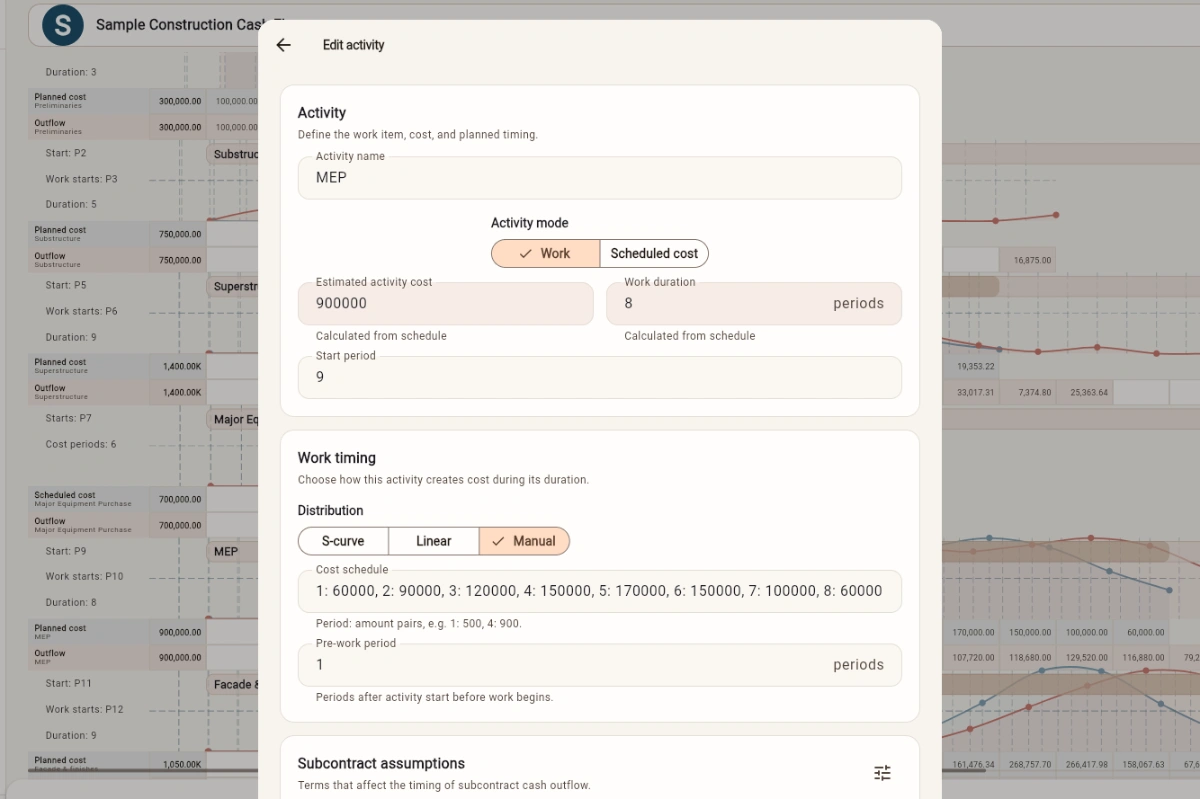Click the circular S project avatar
Image resolution: width=1200 pixels, height=799 pixels.
pyautogui.click(x=63, y=25)
